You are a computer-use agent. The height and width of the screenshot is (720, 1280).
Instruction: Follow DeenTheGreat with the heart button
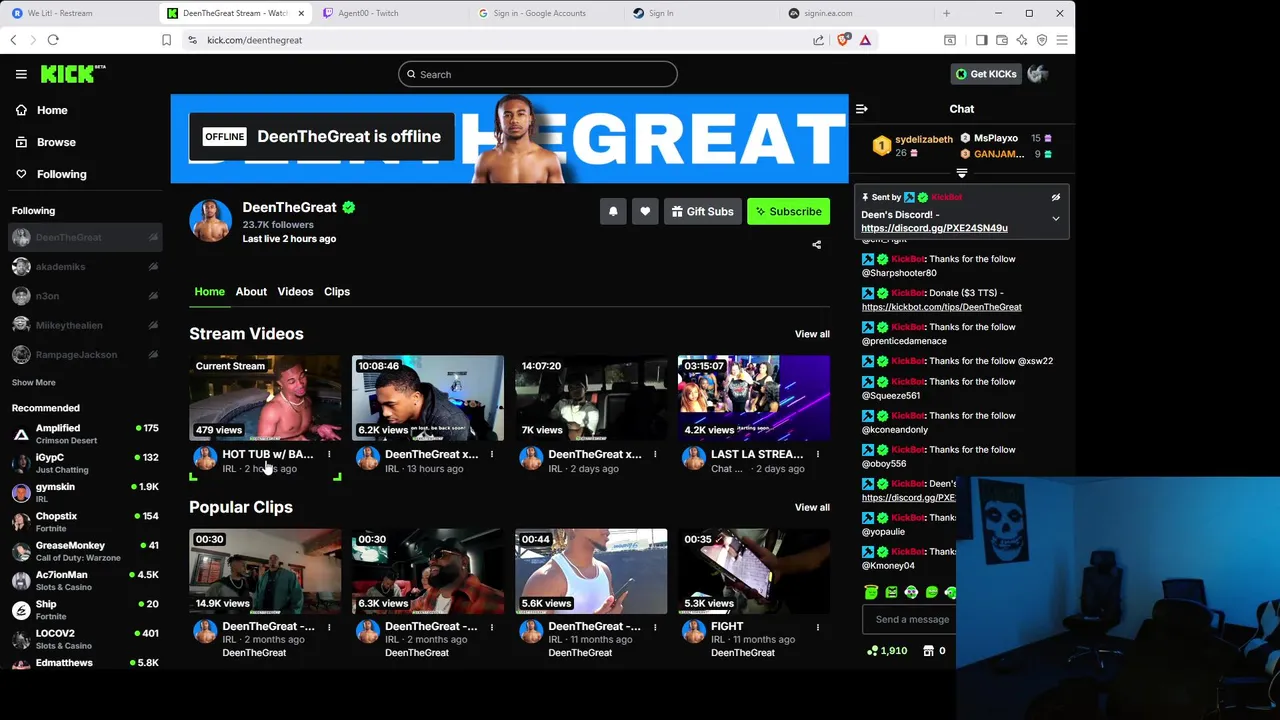tap(645, 211)
